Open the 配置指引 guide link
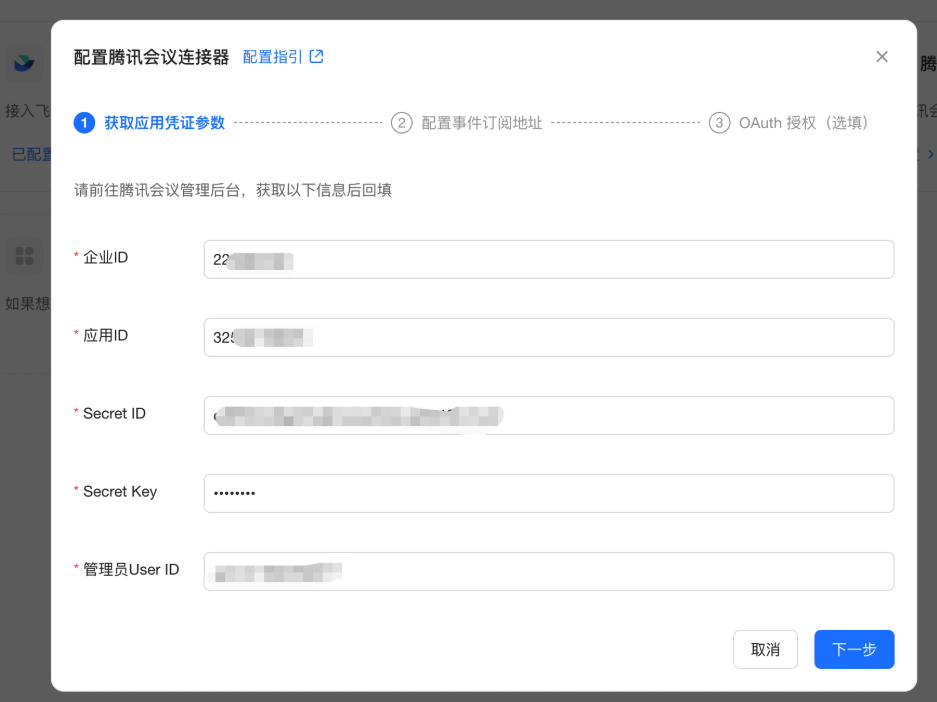This screenshot has height=702, width=937. (272, 57)
